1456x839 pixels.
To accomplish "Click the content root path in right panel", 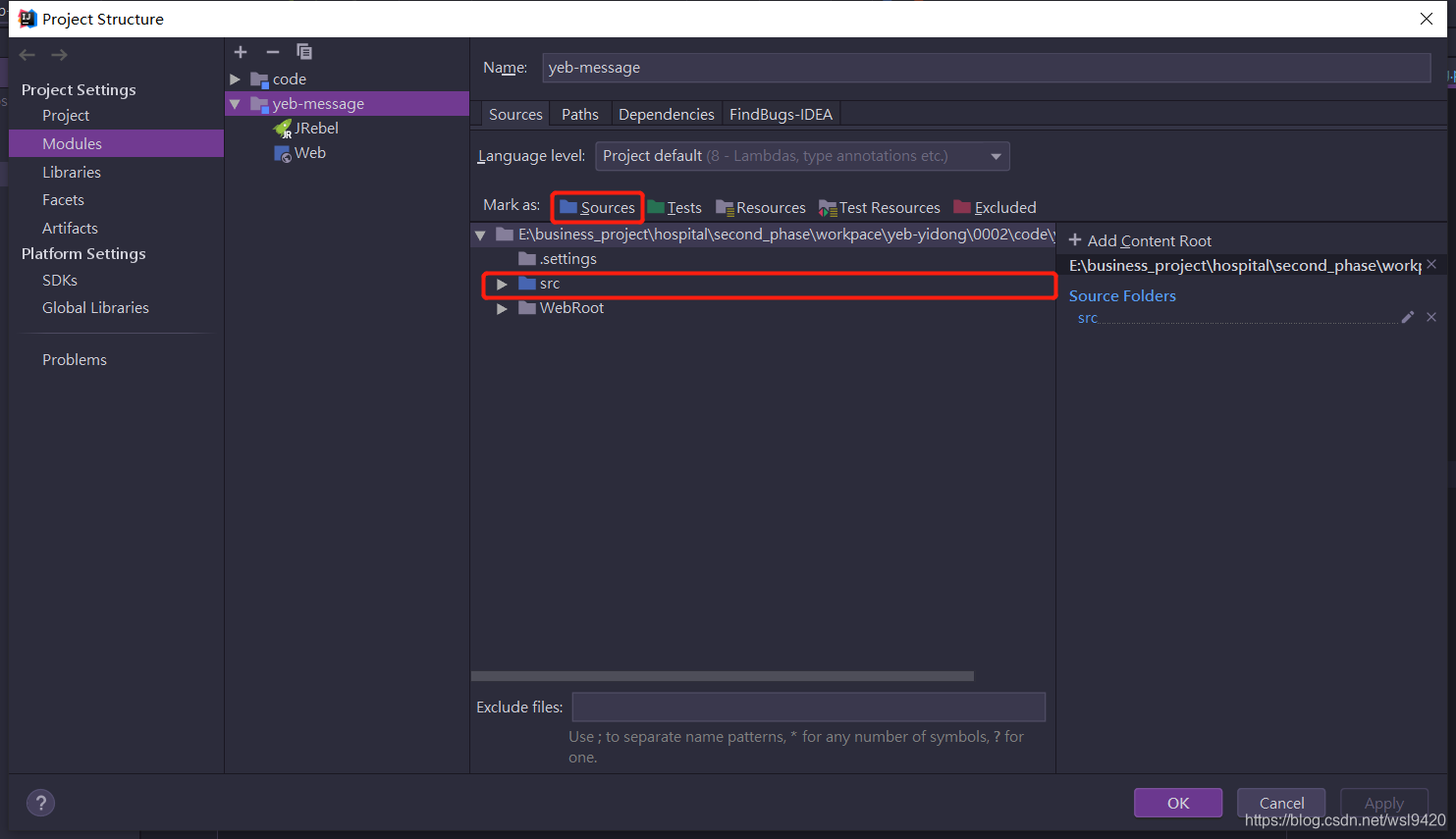I will (1245, 266).
